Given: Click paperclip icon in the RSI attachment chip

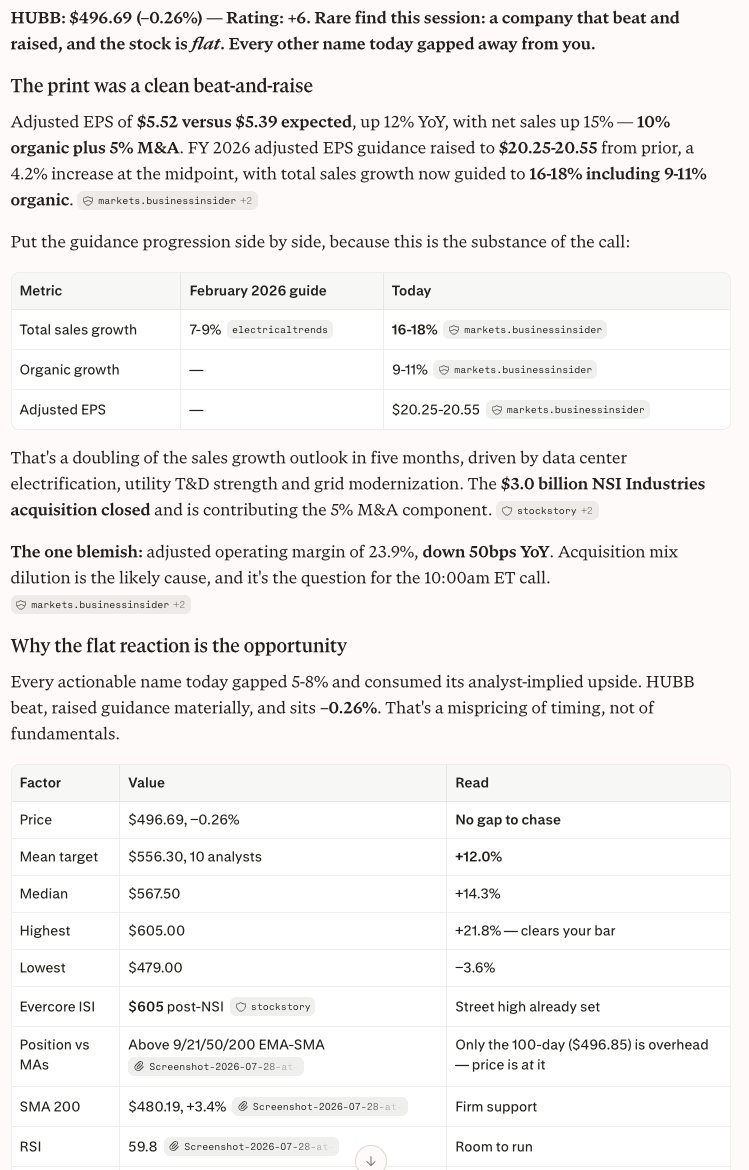Looking at the screenshot, I should (x=174, y=1147).
